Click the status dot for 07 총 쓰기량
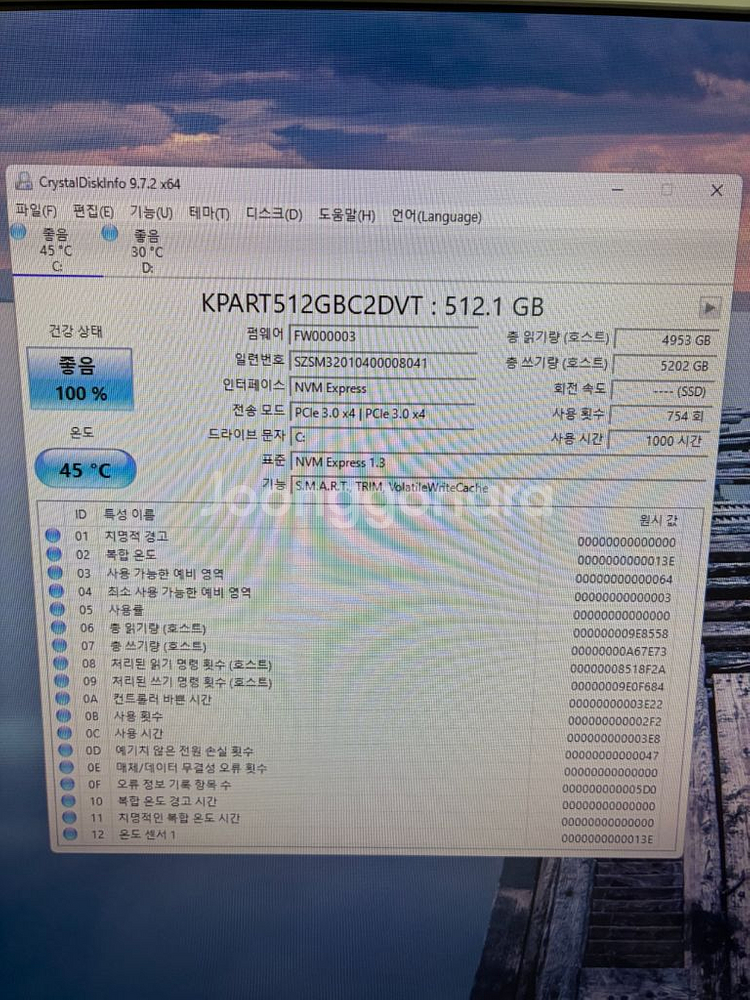This screenshot has height=1000, width=750. [x=60, y=645]
